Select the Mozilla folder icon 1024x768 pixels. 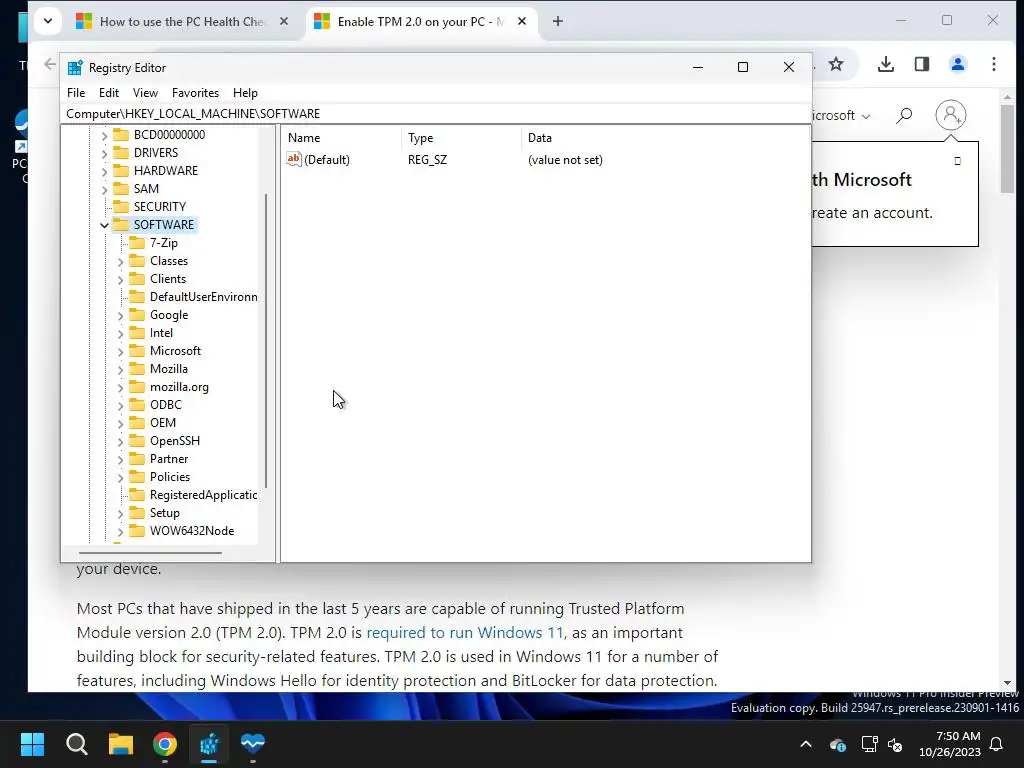point(137,368)
